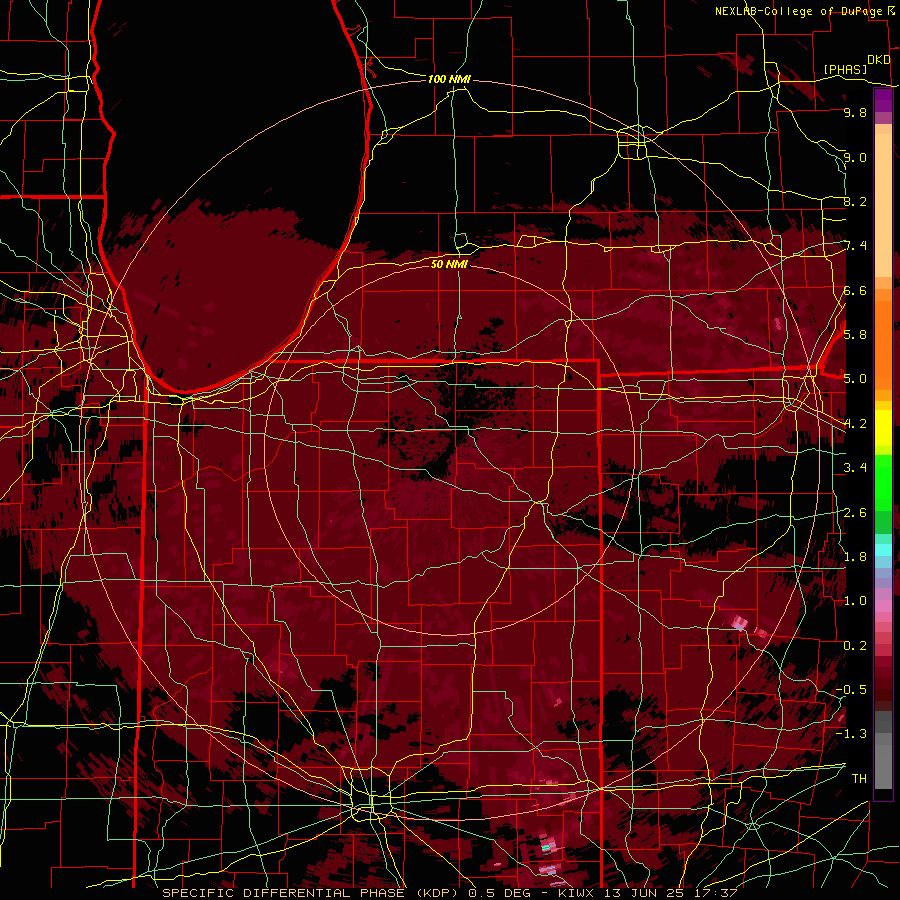Viewport: 900px width, 900px height.
Task: Click the 100 NMI range ring label
Action: 449,79
